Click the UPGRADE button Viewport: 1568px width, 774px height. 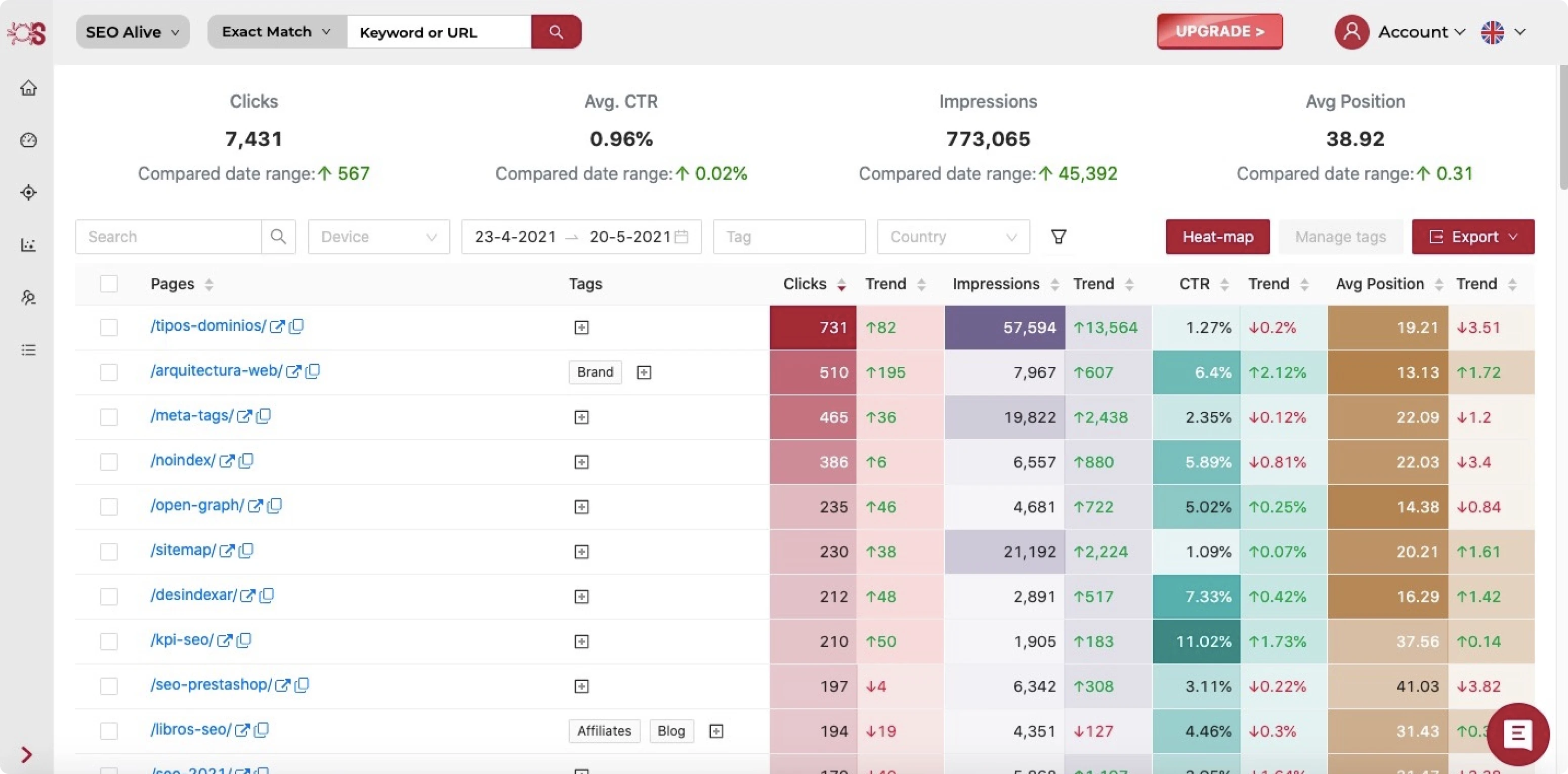(1219, 31)
